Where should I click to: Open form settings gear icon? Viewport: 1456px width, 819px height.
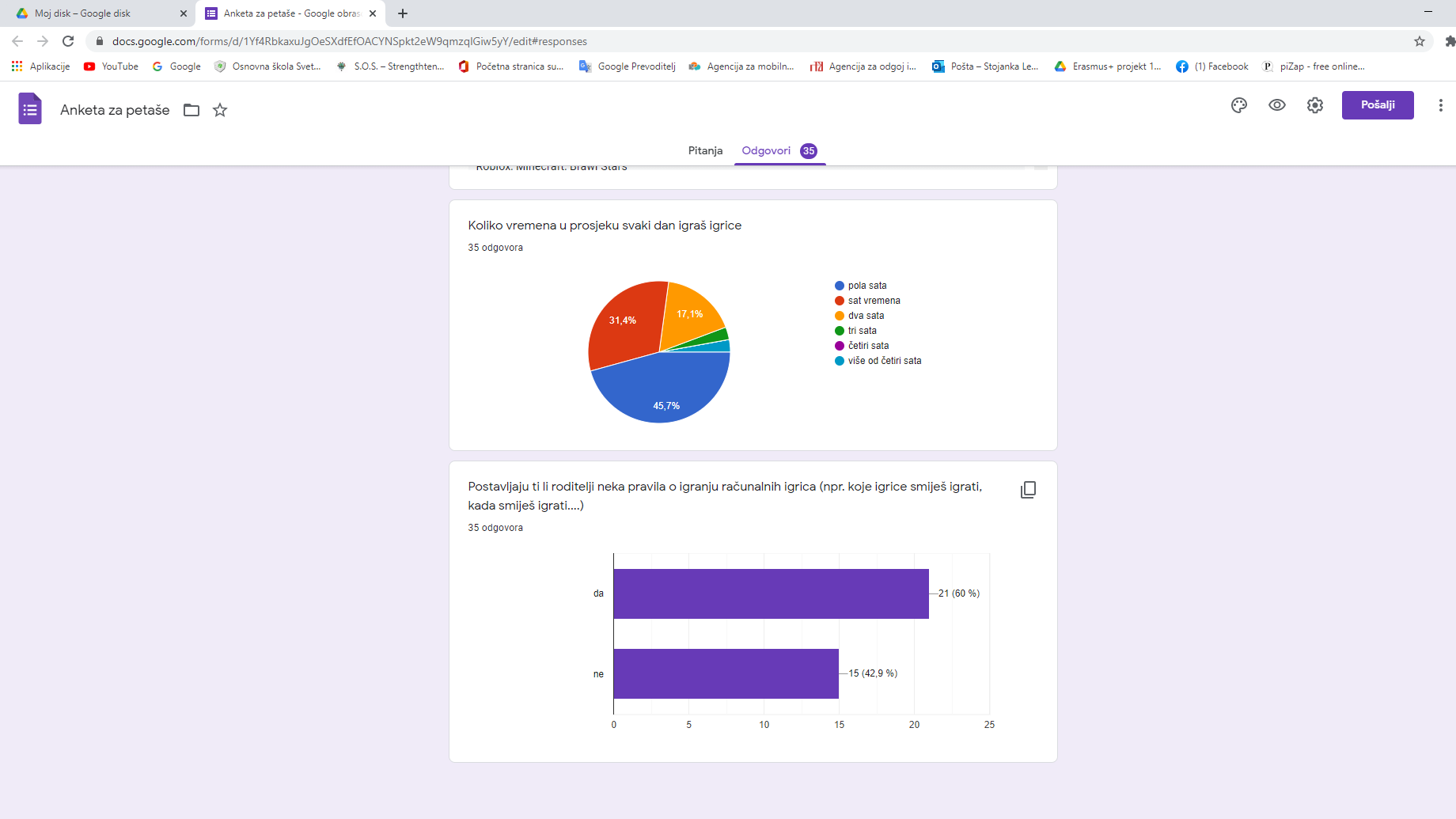(1315, 105)
